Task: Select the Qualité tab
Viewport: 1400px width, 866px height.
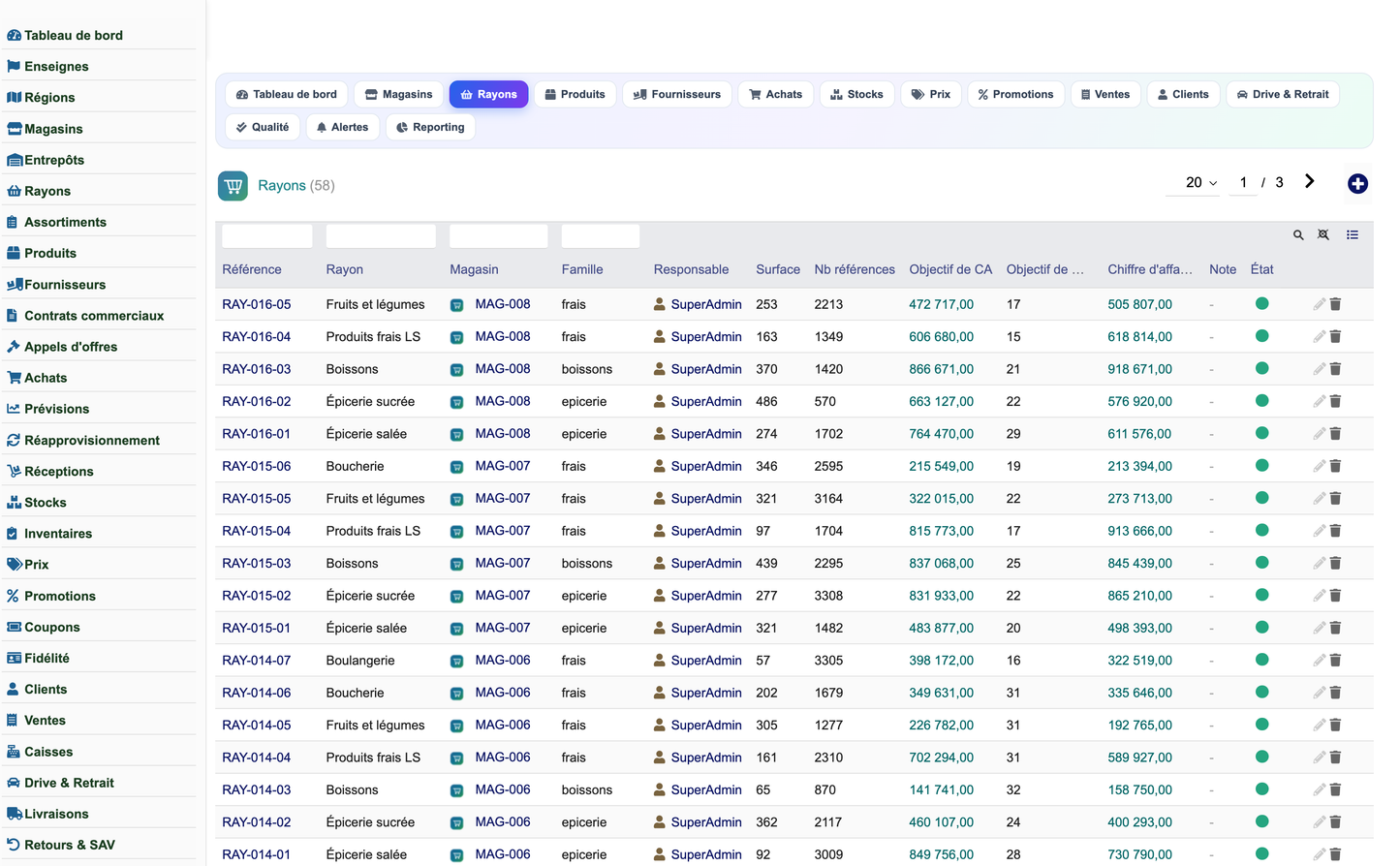Action: click(263, 127)
